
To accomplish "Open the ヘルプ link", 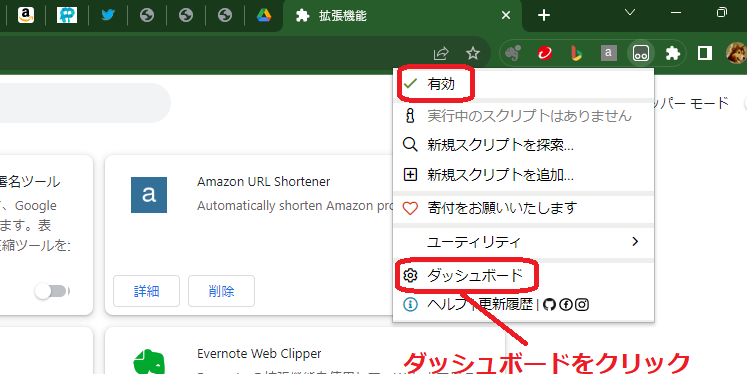I will (x=447, y=305).
